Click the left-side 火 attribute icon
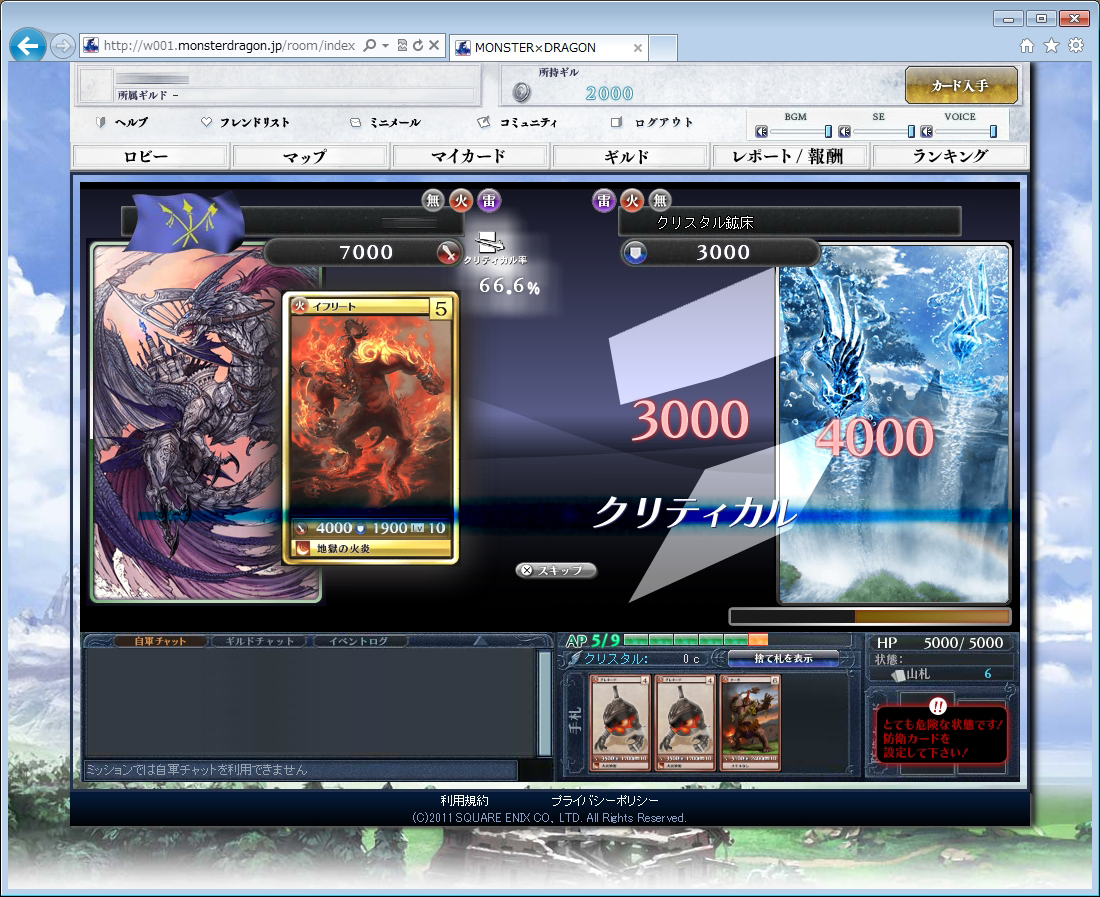1100x897 pixels. point(461,201)
